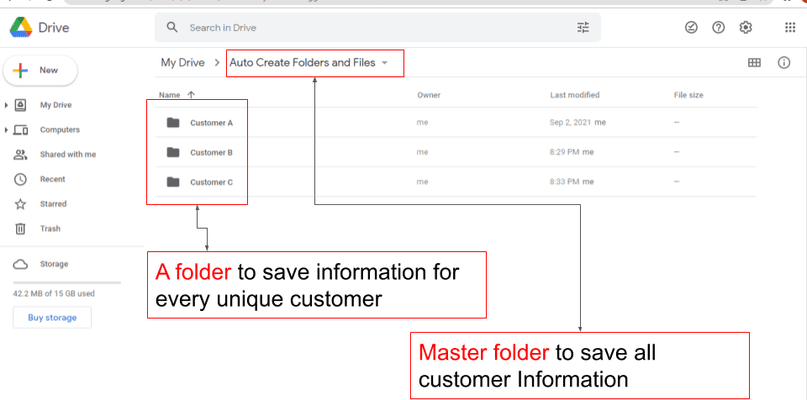Open Trash section
807x400 pixels.
(50, 229)
